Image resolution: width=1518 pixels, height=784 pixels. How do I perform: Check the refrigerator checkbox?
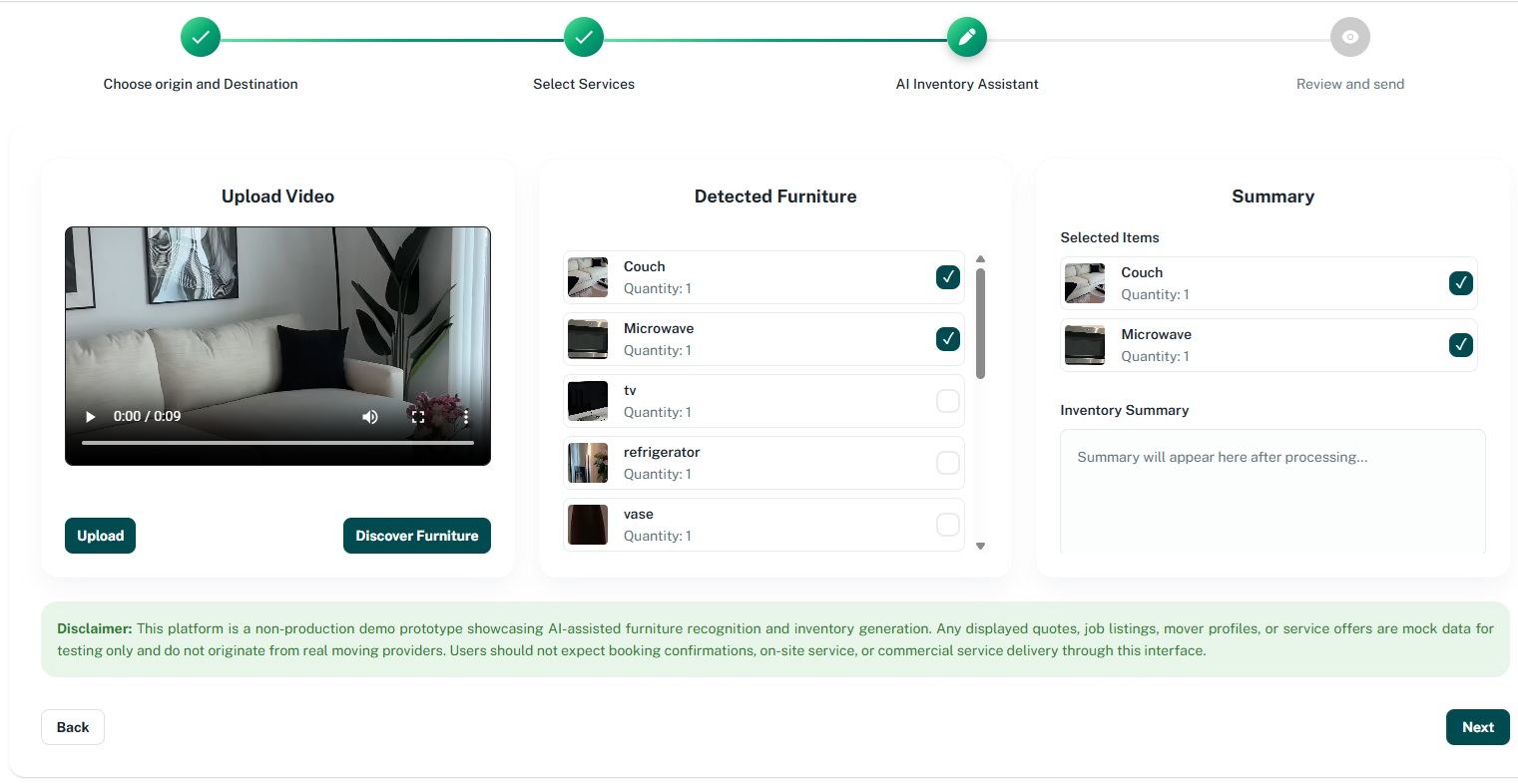(x=948, y=463)
